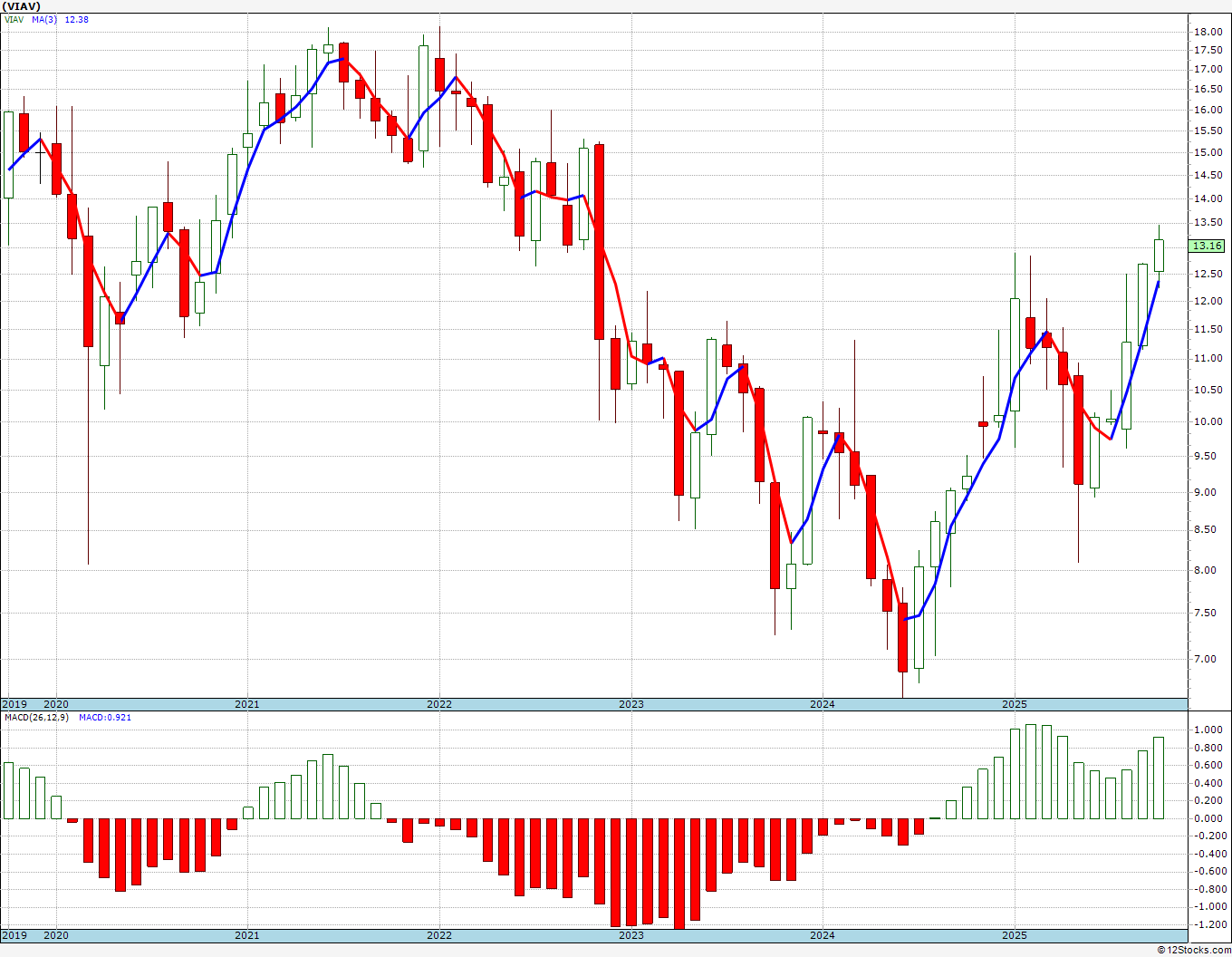
Task: Click 2023 on the price chart time axis
Action: tap(631, 704)
